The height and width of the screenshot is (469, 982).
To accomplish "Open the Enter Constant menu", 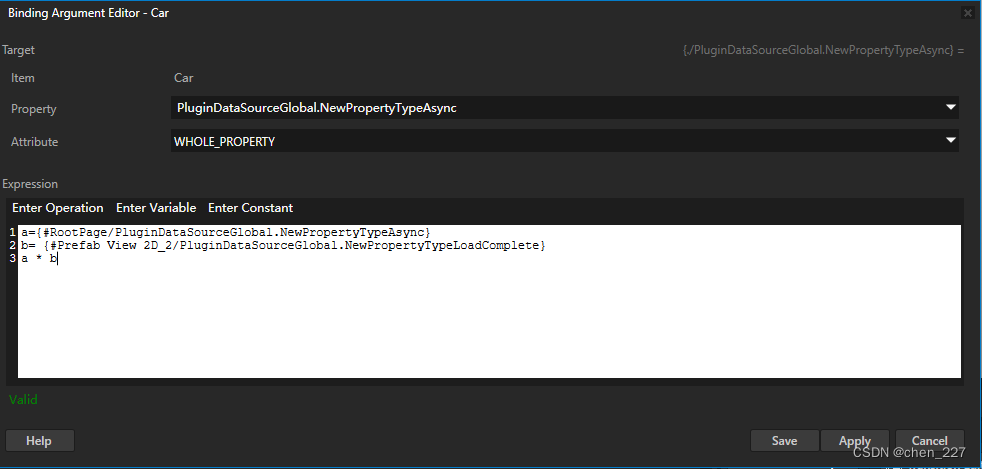I will coord(251,208).
